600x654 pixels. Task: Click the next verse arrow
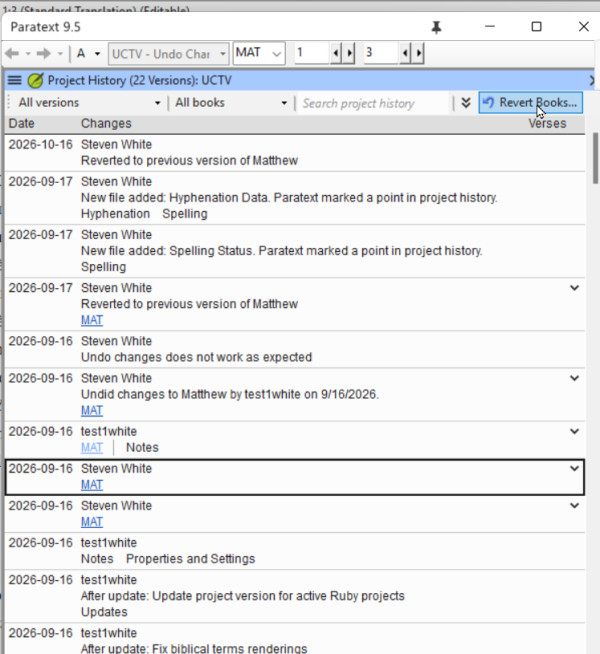pos(419,53)
